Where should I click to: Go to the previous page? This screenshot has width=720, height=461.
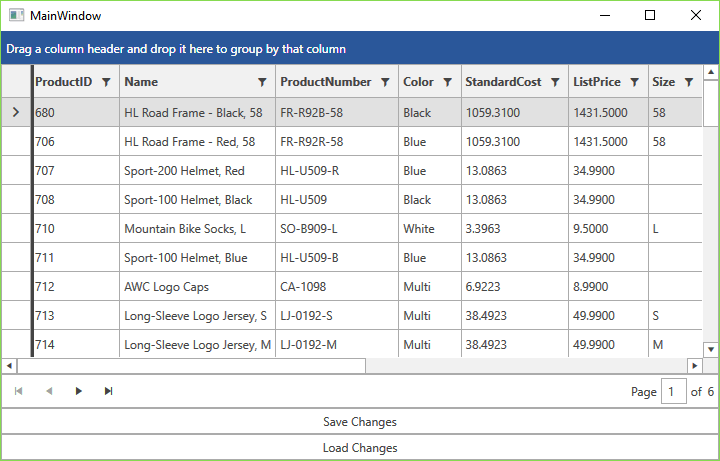(x=49, y=391)
